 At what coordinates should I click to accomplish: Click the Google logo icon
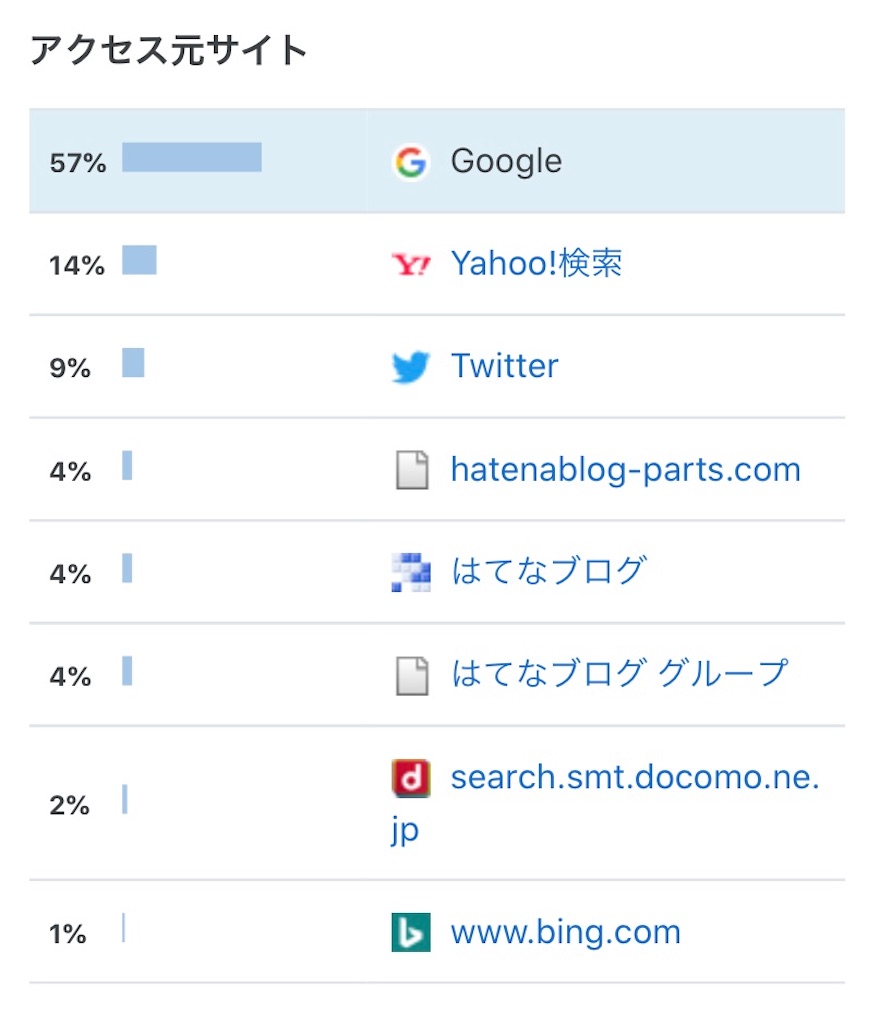pos(411,162)
